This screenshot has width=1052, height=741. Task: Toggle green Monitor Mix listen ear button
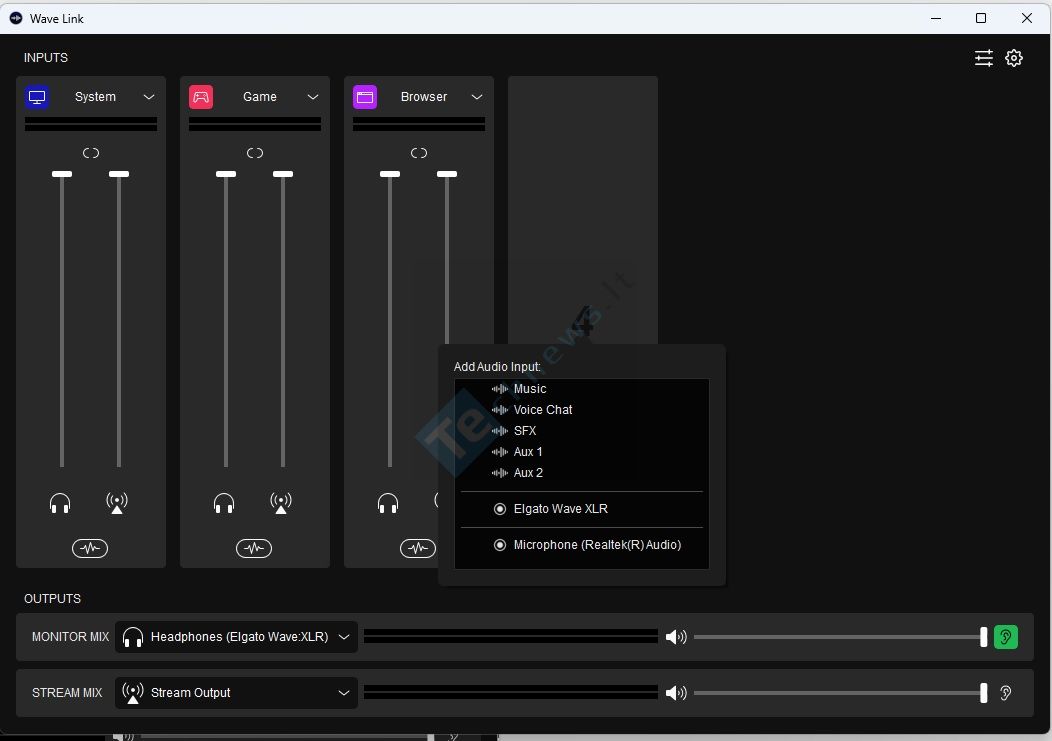1006,637
